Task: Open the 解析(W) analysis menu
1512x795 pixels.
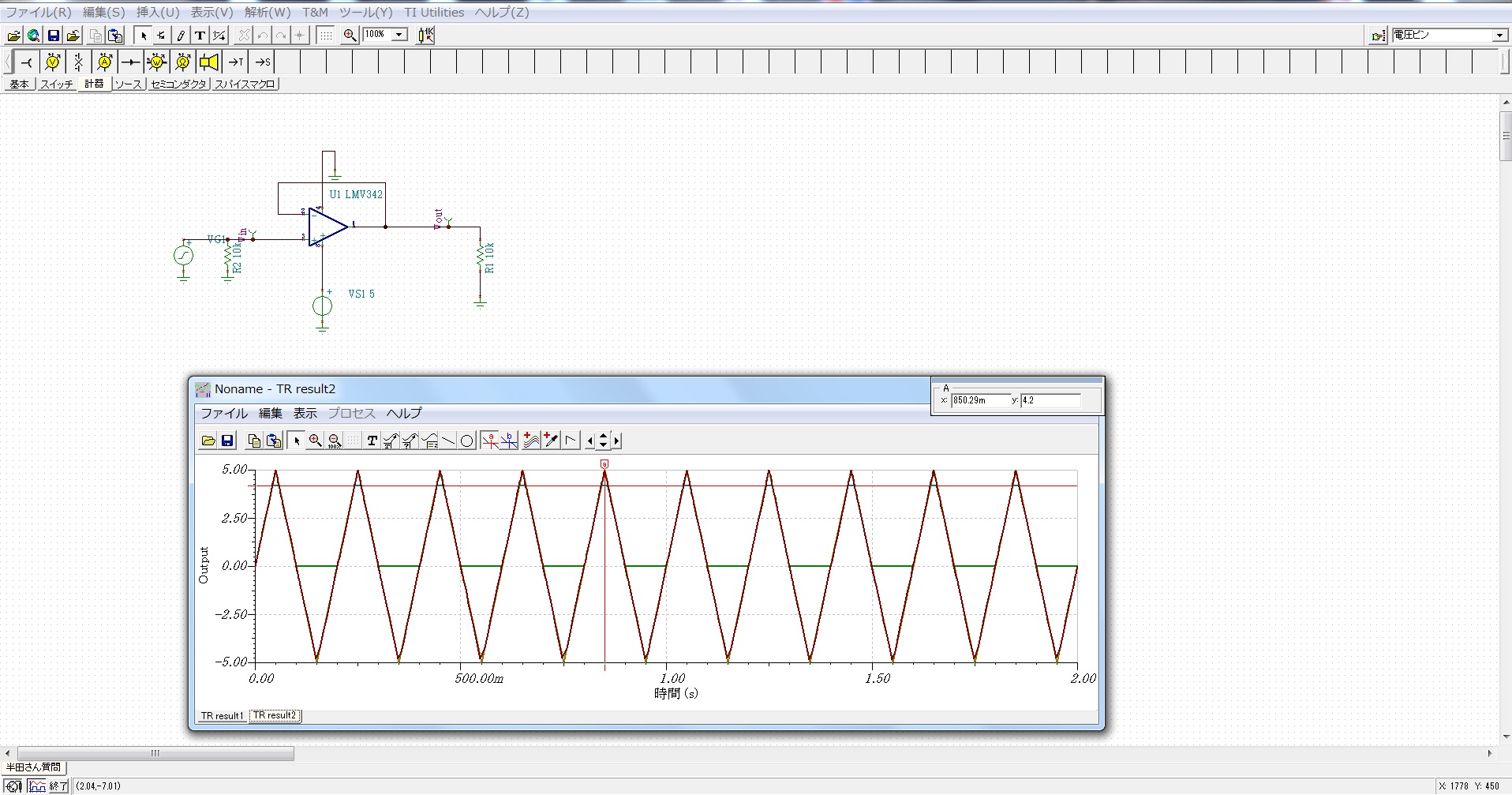Action: tap(268, 13)
